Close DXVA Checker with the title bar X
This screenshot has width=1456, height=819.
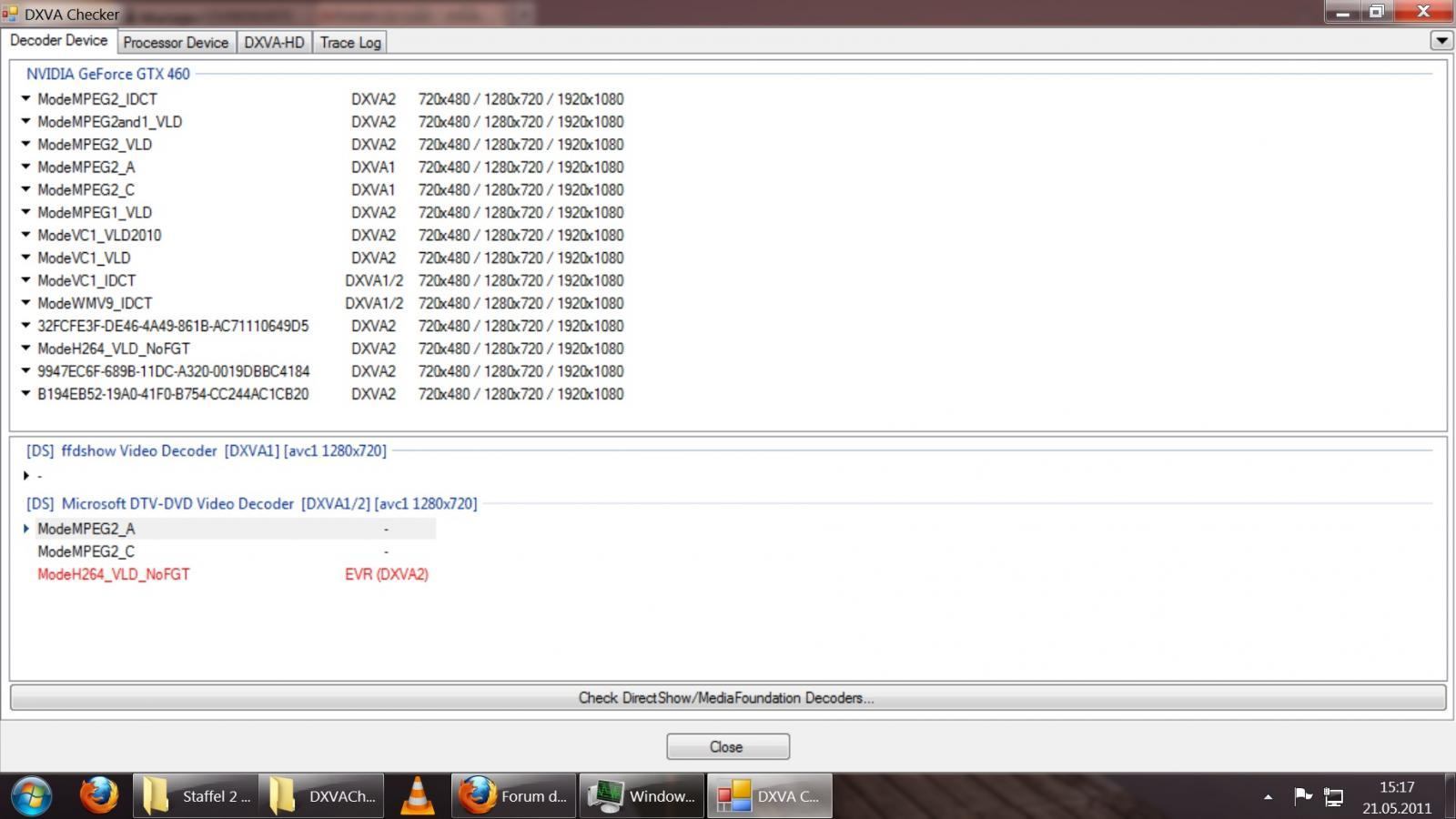[x=1424, y=12]
